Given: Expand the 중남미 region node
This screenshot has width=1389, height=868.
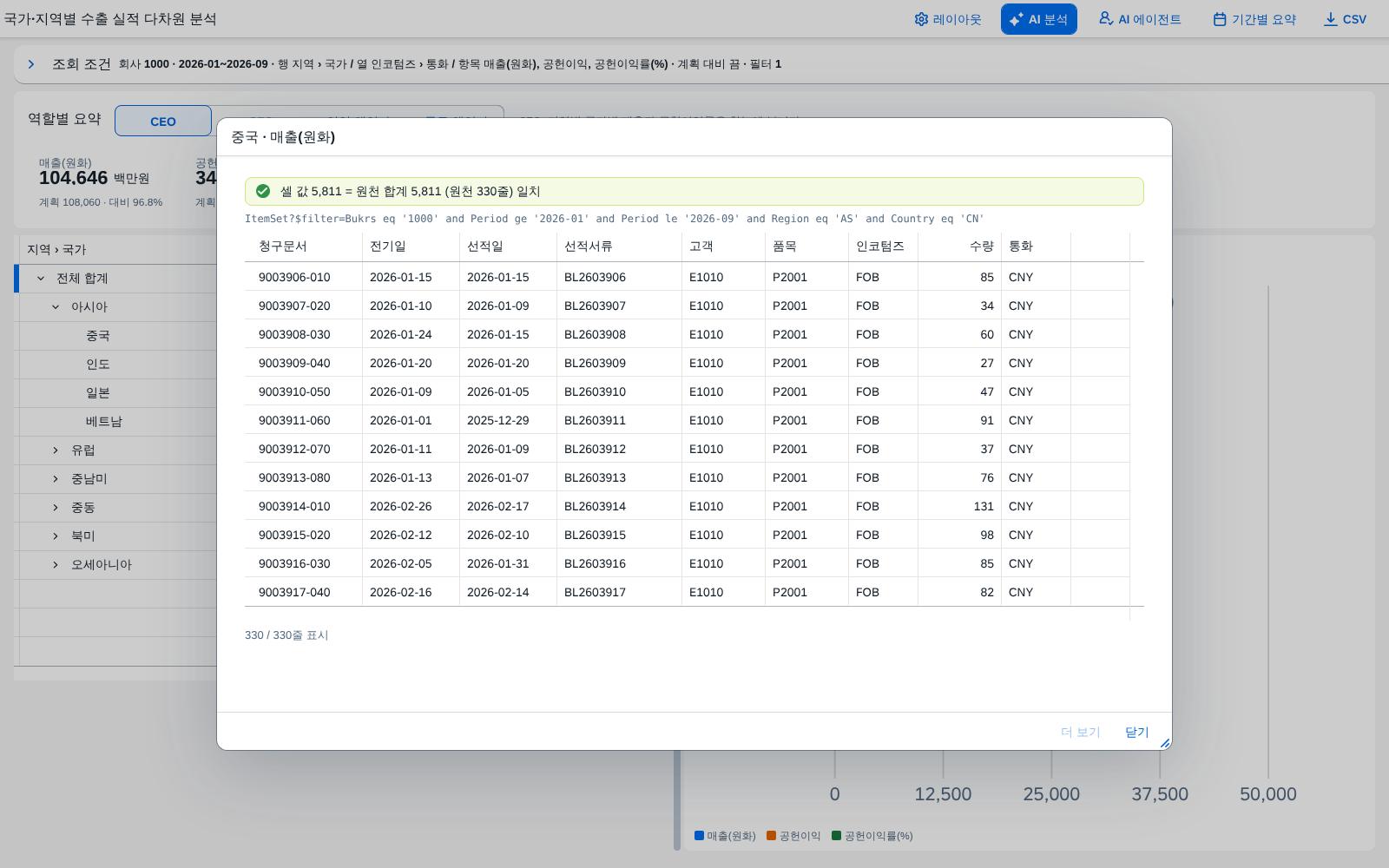Looking at the screenshot, I should (x=56, y=479).
